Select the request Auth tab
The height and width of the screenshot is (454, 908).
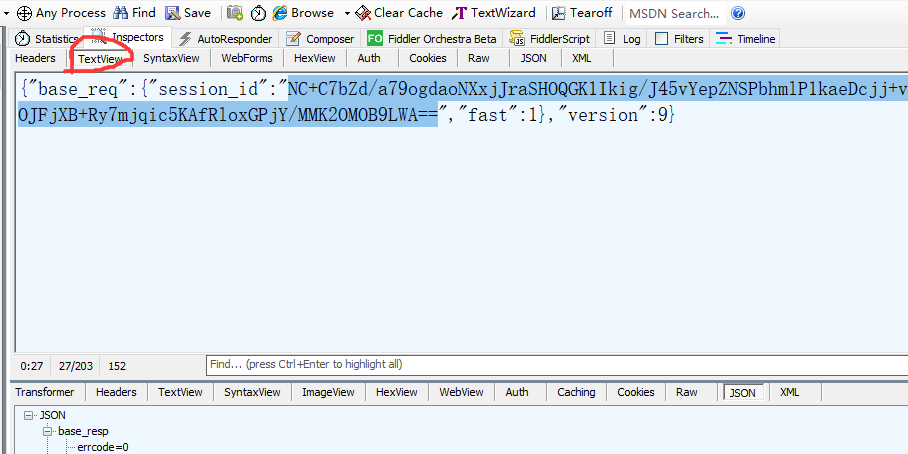click(369, 58)
